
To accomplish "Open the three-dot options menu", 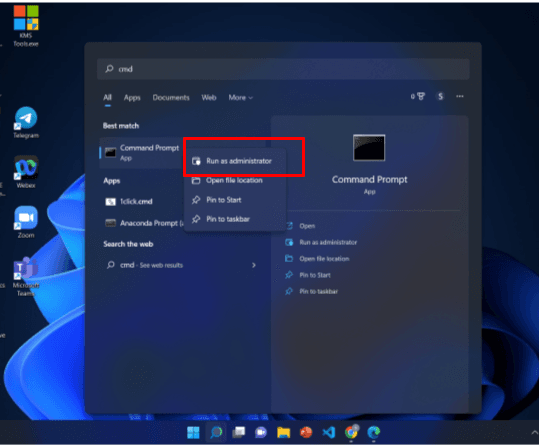I will click(x=460, y=97).
